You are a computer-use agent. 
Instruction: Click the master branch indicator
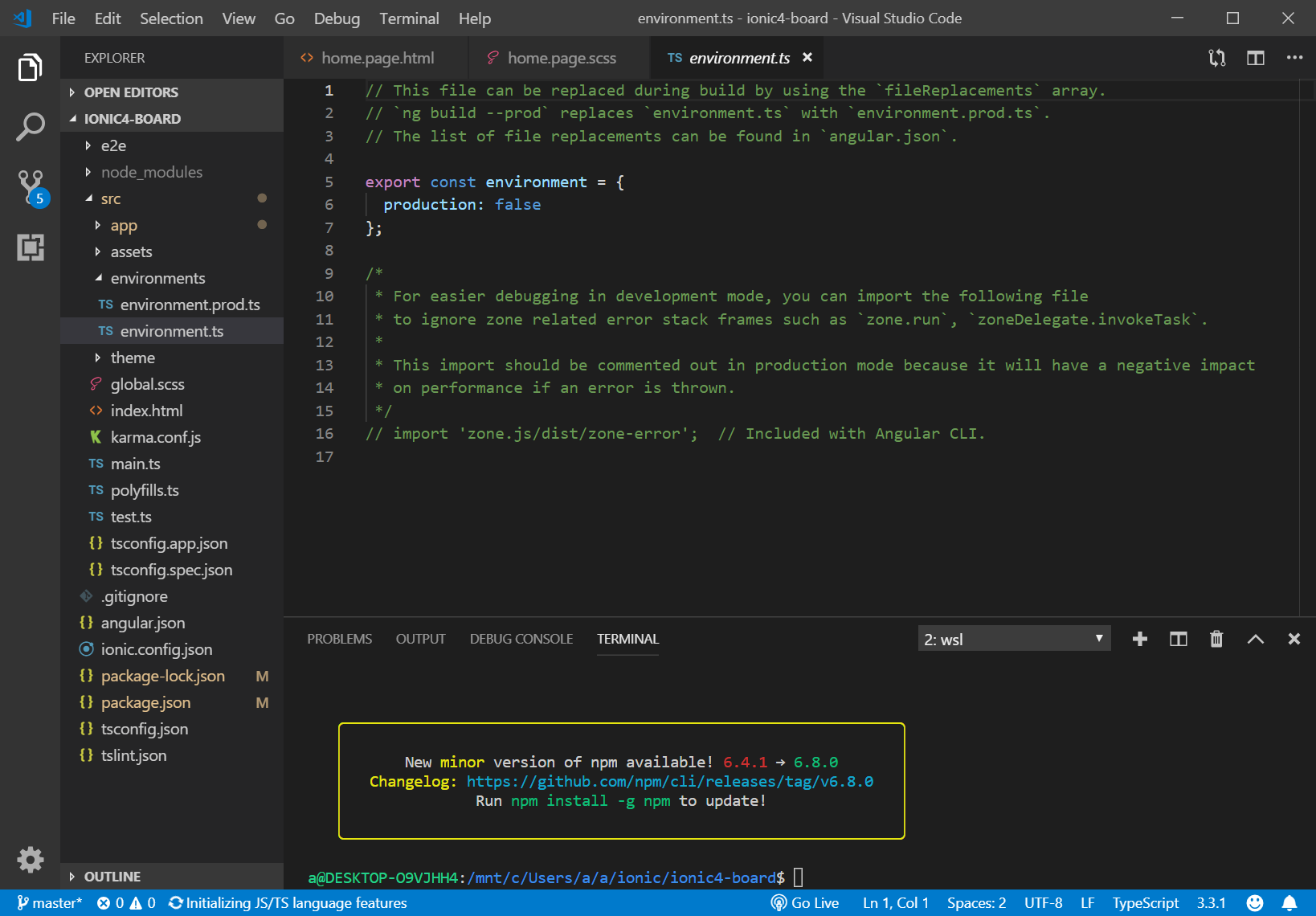(x=50, y=903)
